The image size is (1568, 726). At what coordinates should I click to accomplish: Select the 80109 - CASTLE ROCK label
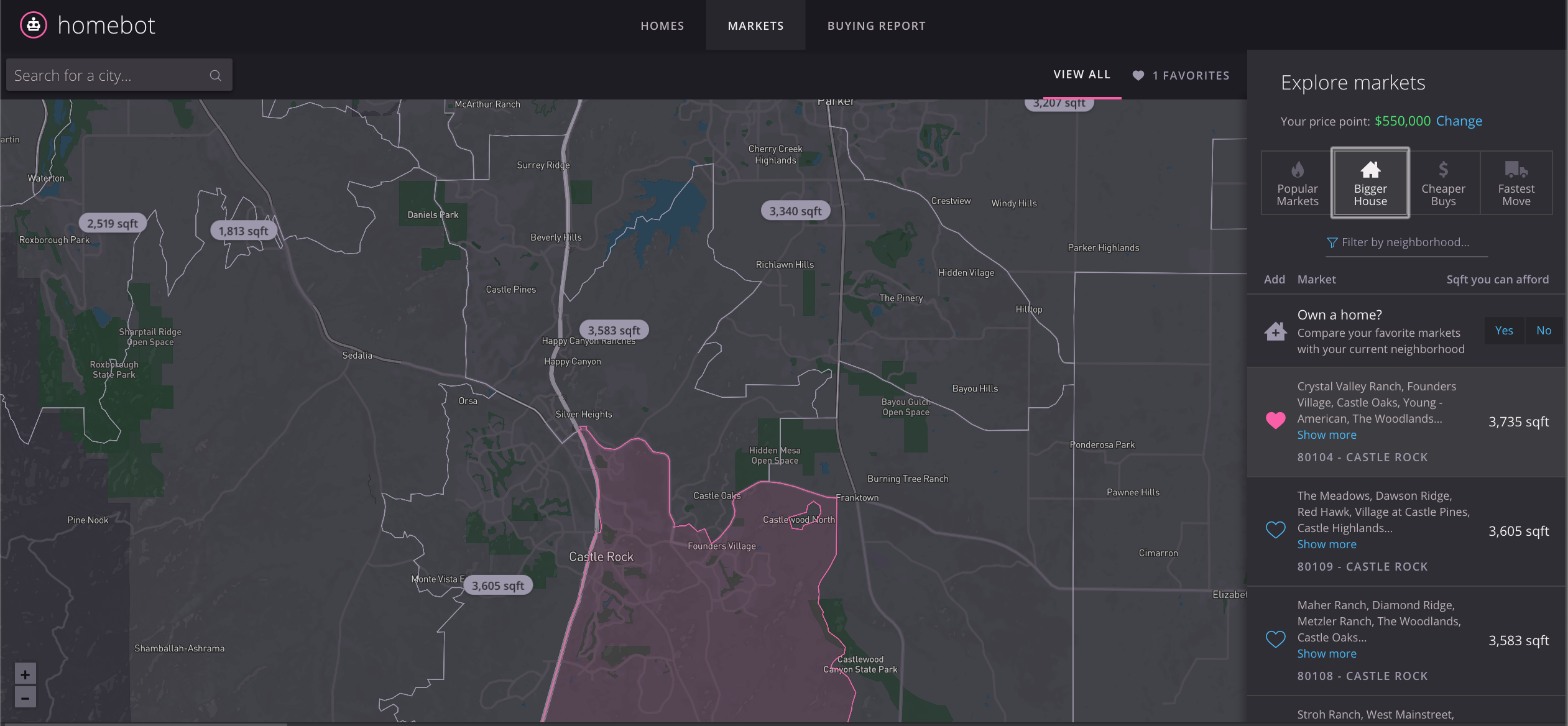1362,566
